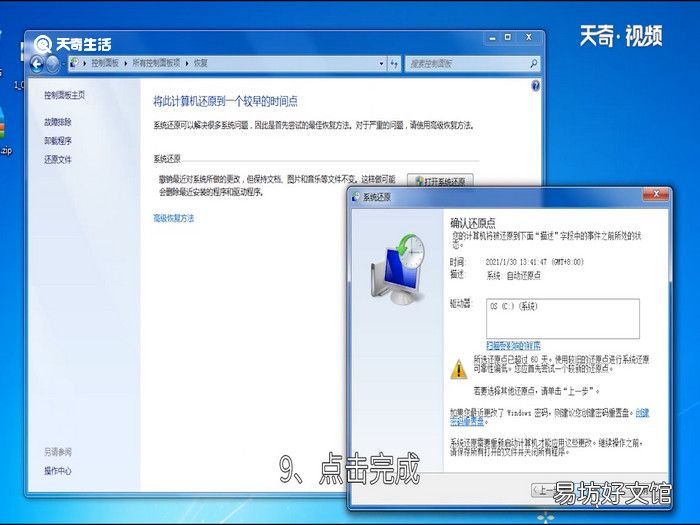The height and width of the screenshot is (525, 700).
Task: Open 高级恢复方法 link
Action: click(174, 218)
